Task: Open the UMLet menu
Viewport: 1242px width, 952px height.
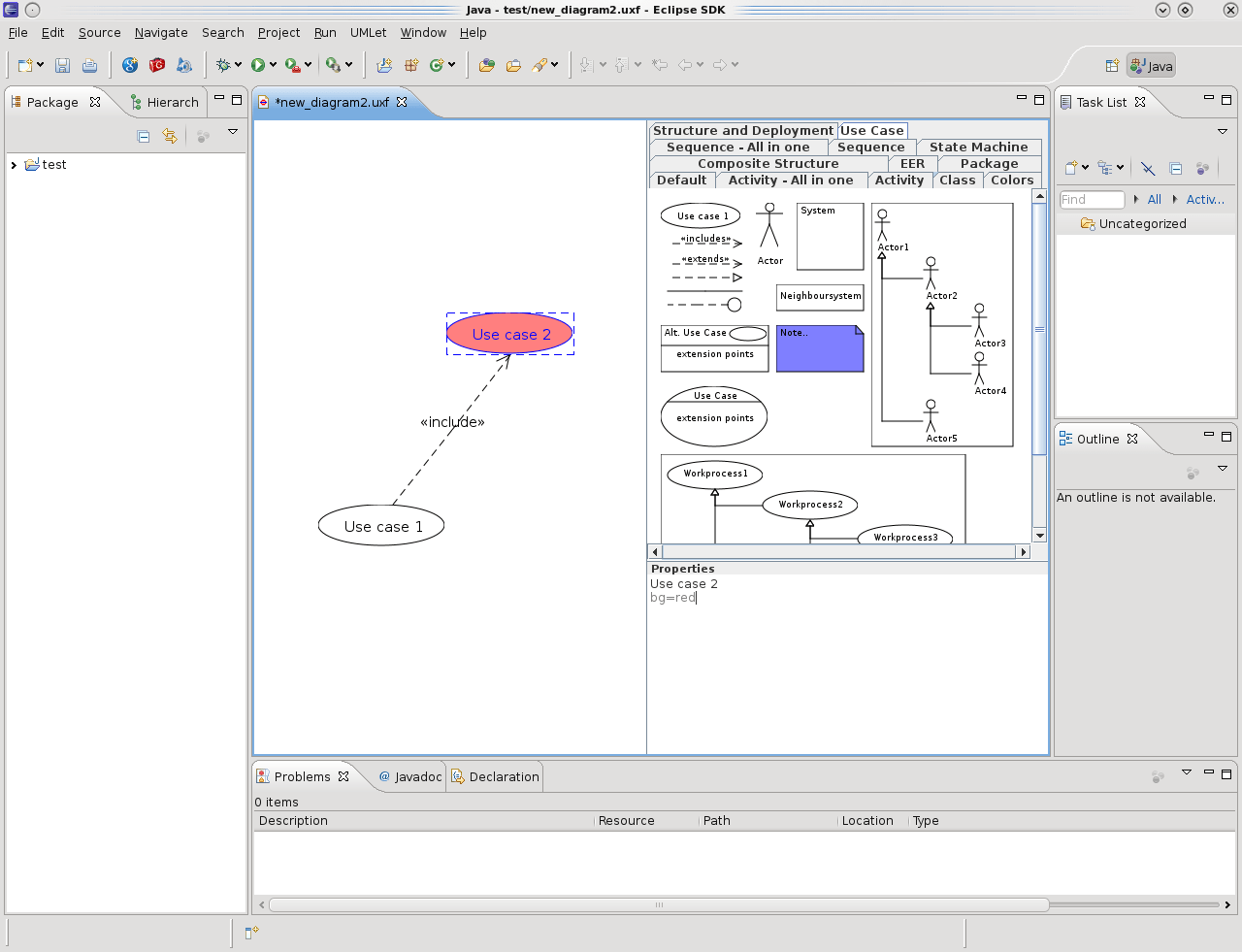Action: [x=368, y=32]
